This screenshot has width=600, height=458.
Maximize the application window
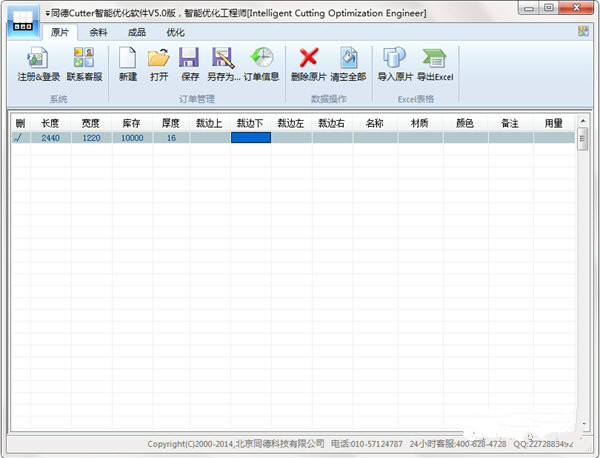click(x=549, y=8)
